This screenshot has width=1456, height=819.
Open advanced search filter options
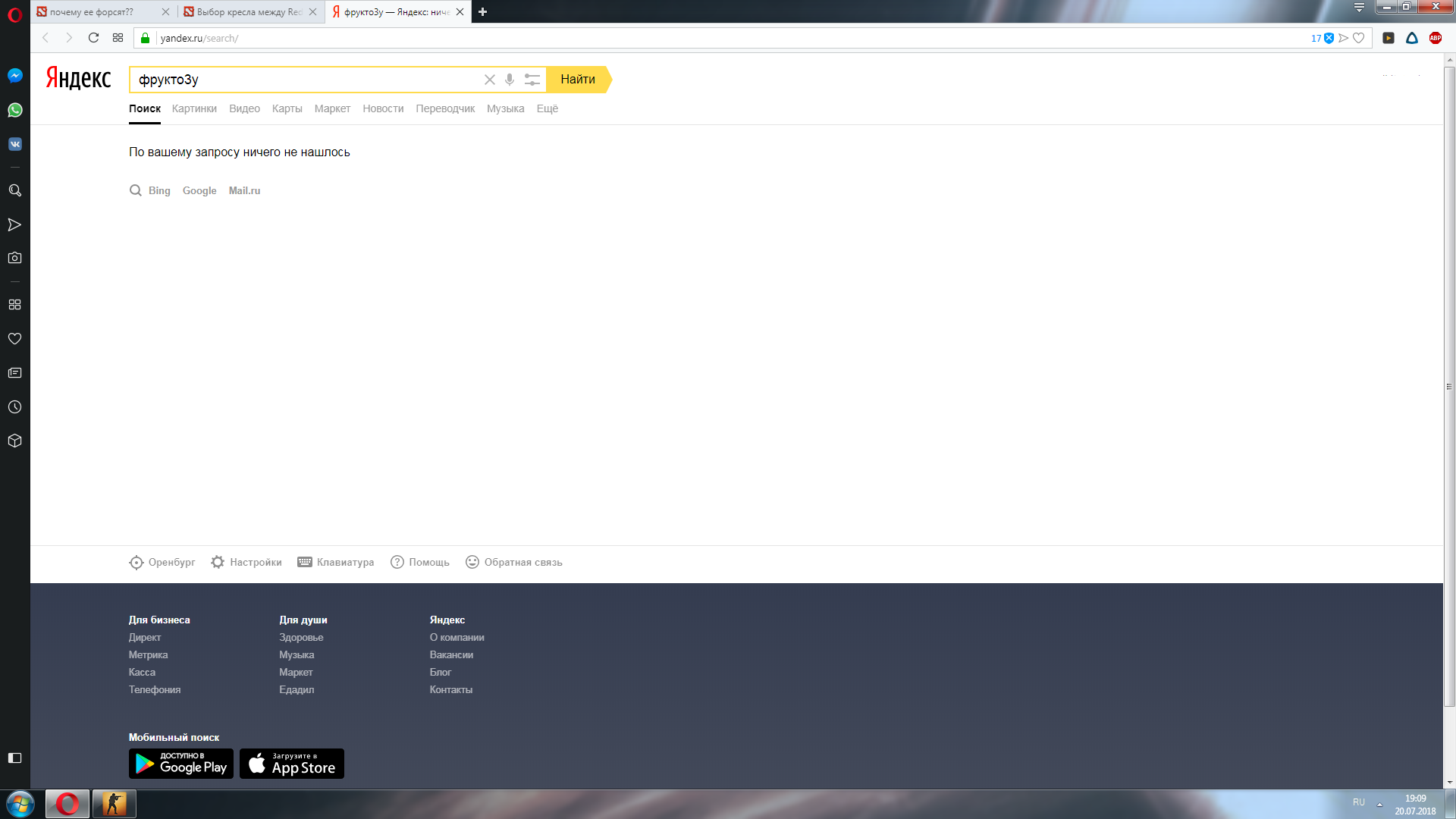point(532,80)
